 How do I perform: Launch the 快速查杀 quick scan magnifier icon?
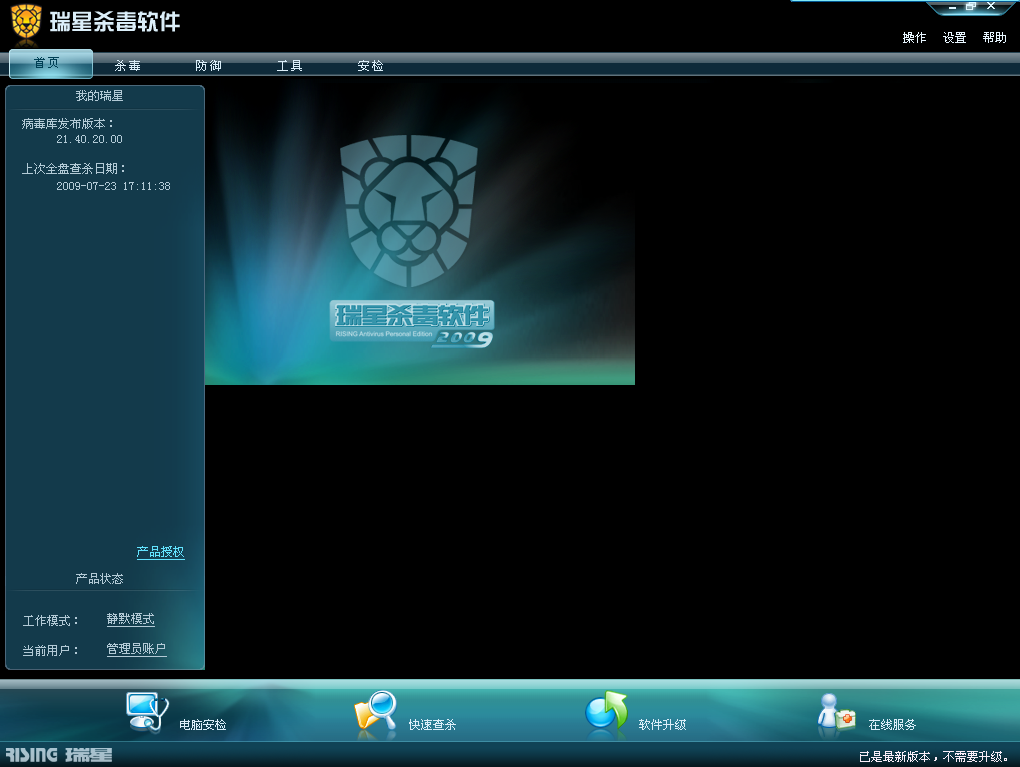coord(376,714)
